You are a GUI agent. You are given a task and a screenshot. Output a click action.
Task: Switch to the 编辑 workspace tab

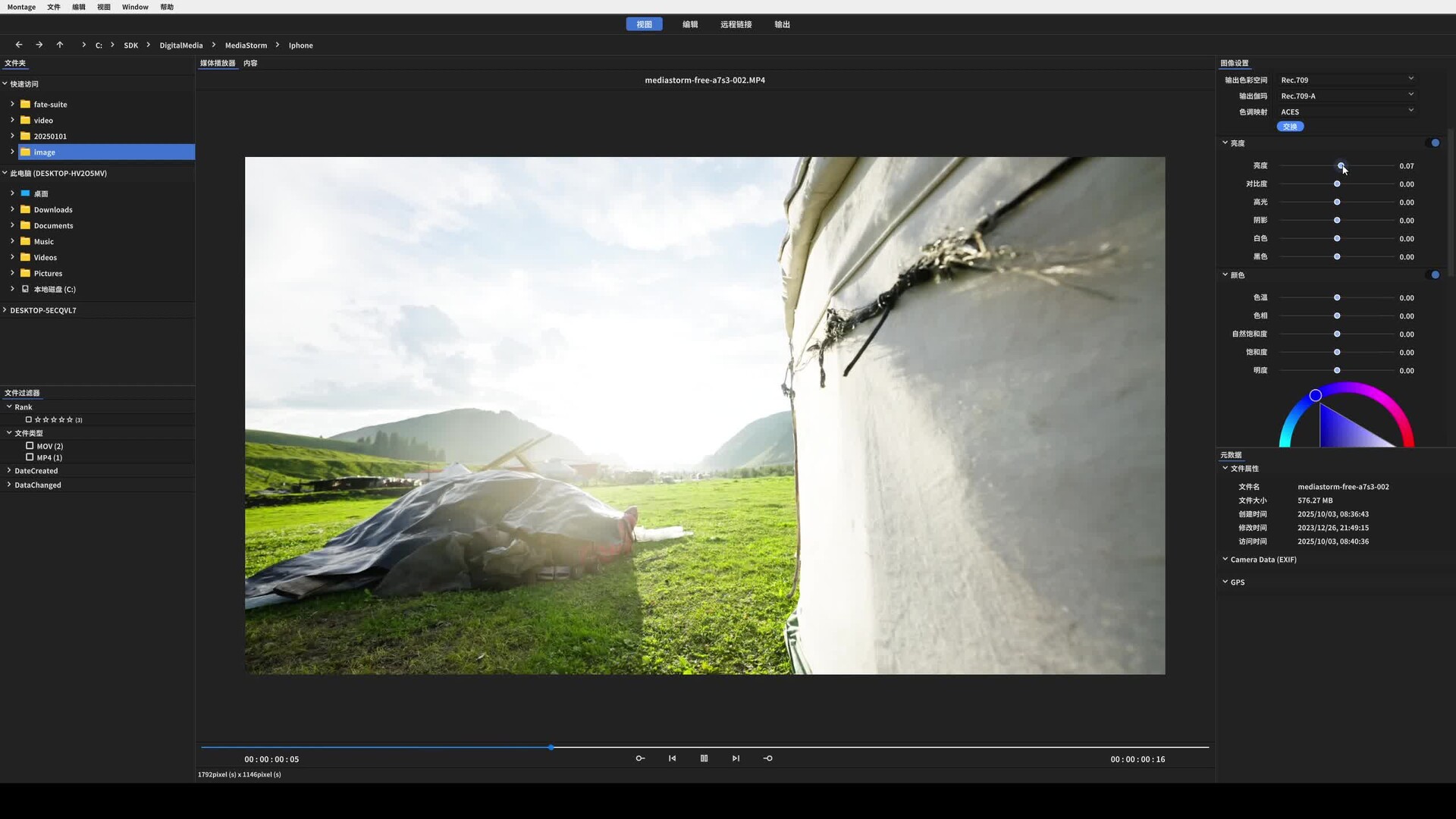coord(689,24)
